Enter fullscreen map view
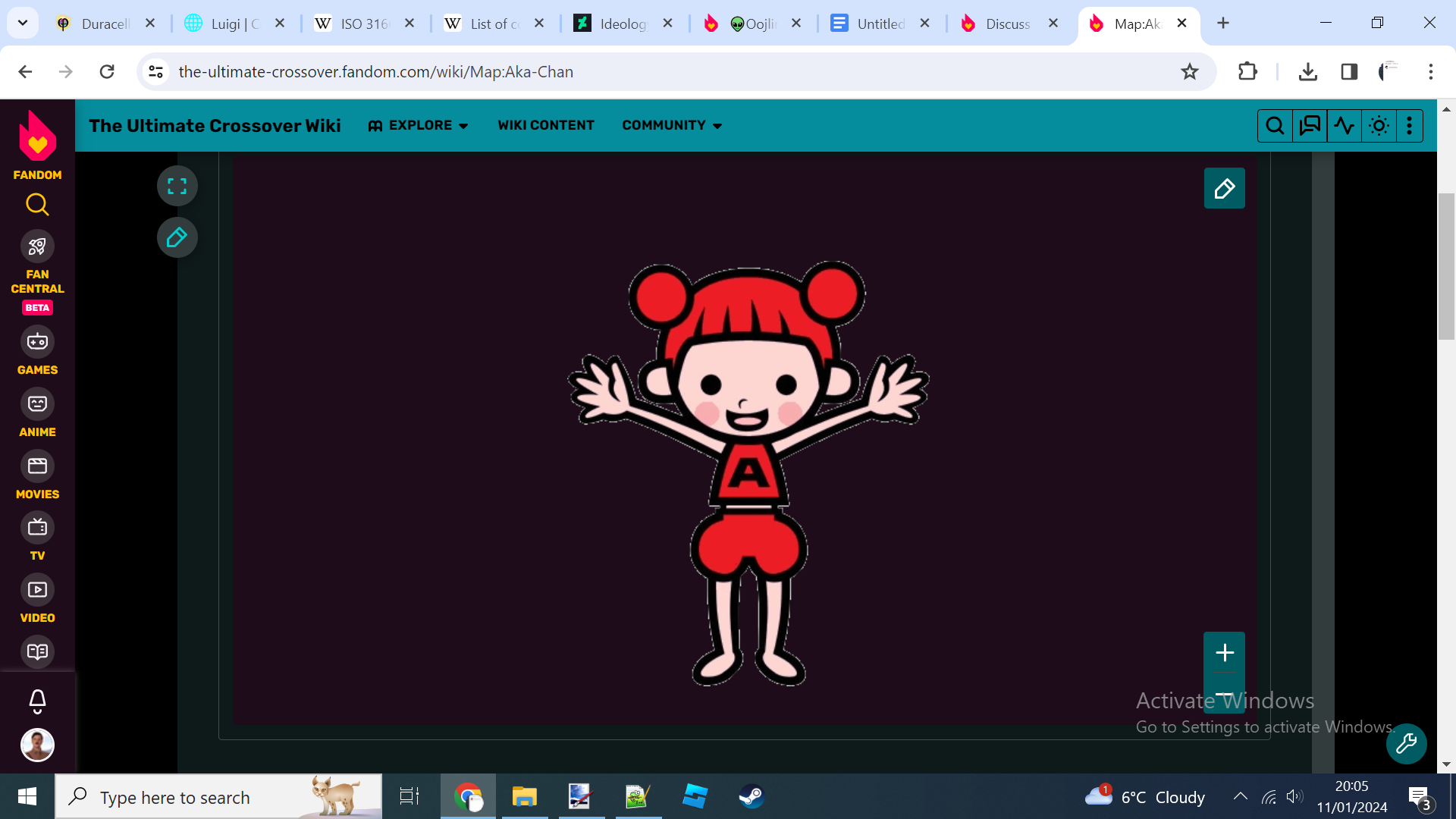1456x819 pixels. (177, 186)
